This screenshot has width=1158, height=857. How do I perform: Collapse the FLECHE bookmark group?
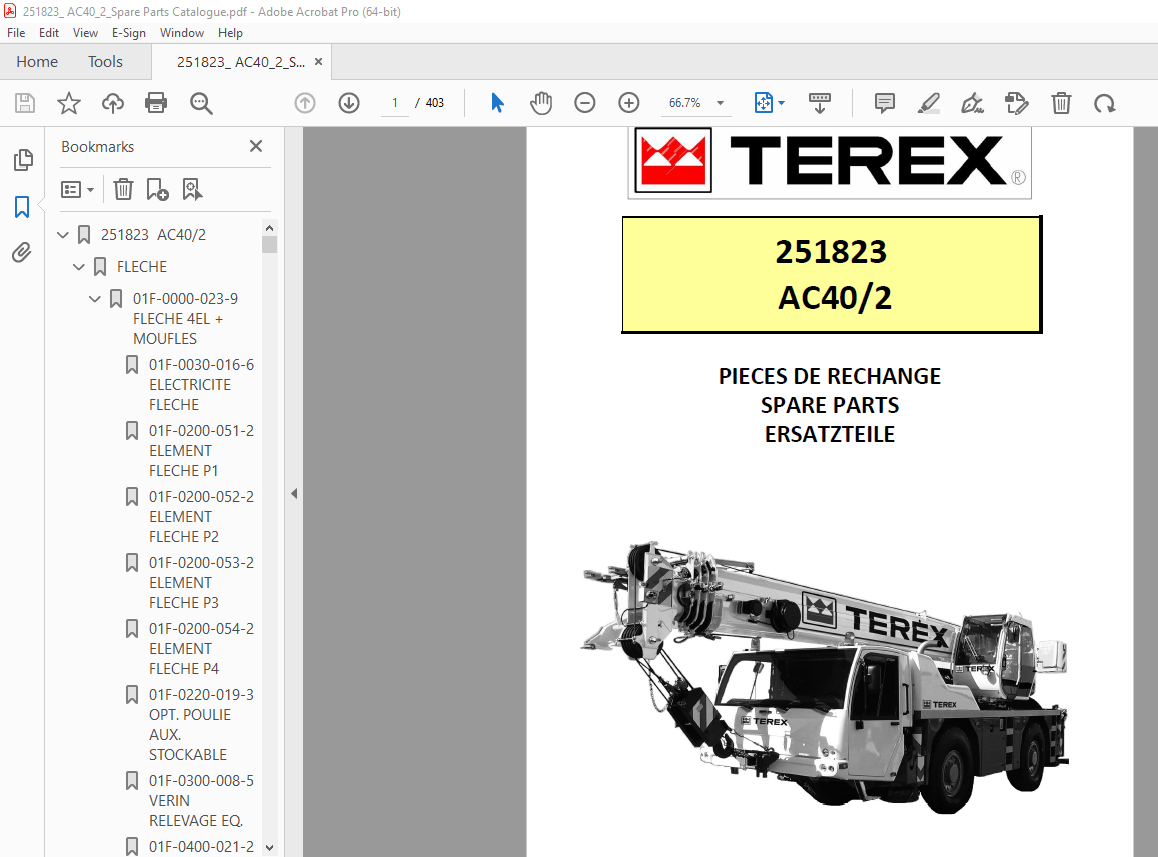coord(79,267)
